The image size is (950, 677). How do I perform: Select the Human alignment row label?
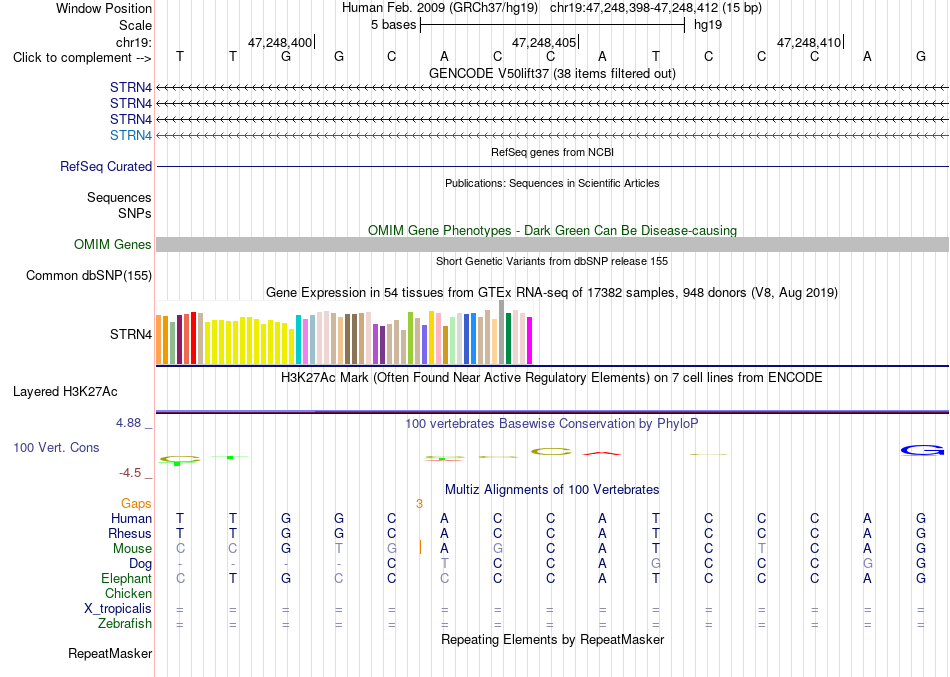[x=131, y=518]
